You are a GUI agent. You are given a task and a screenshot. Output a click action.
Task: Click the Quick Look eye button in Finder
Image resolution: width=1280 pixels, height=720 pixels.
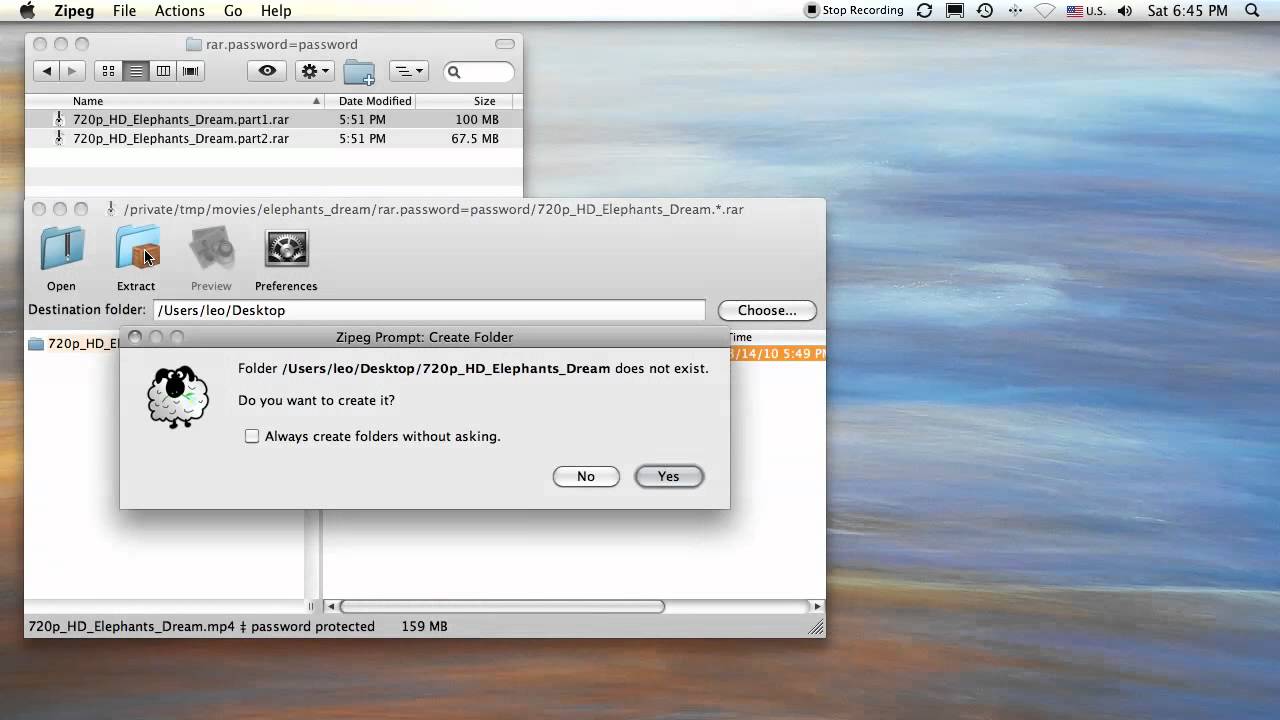pyautogui.click(x=267, y=71)
